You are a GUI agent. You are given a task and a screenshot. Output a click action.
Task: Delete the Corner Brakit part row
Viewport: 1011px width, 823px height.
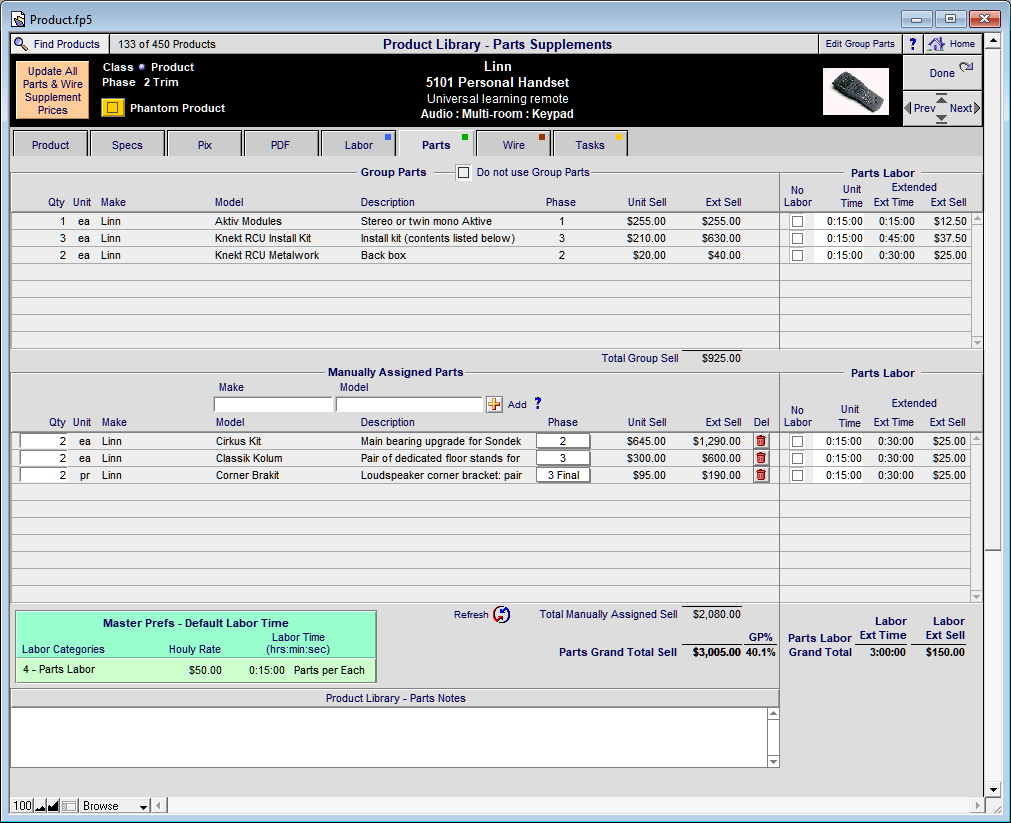761,475
